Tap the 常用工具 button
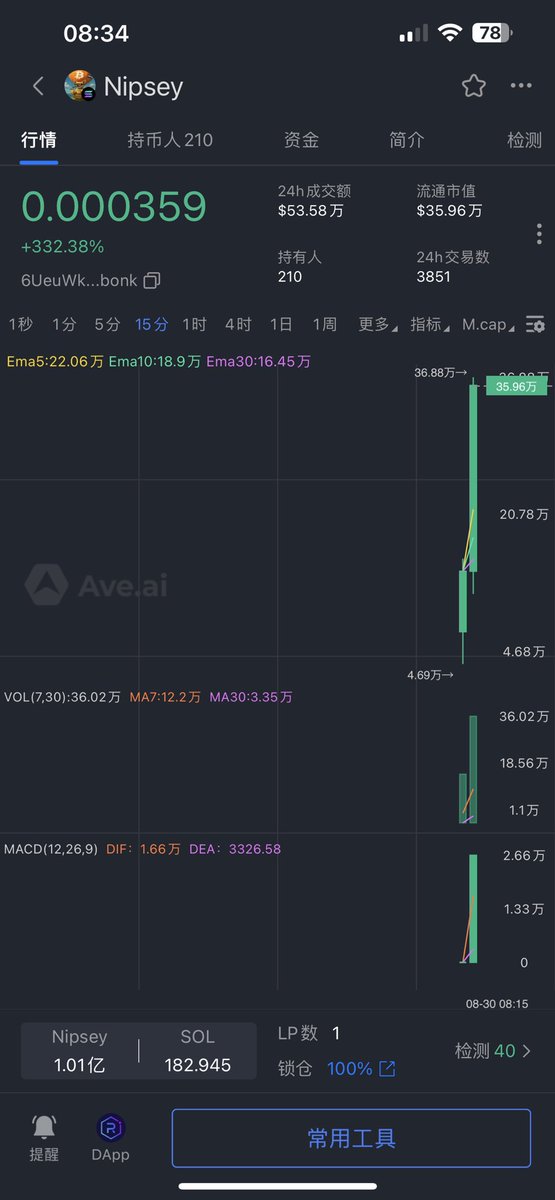This screenshot has width=555, height=1200. point(351,1138)
